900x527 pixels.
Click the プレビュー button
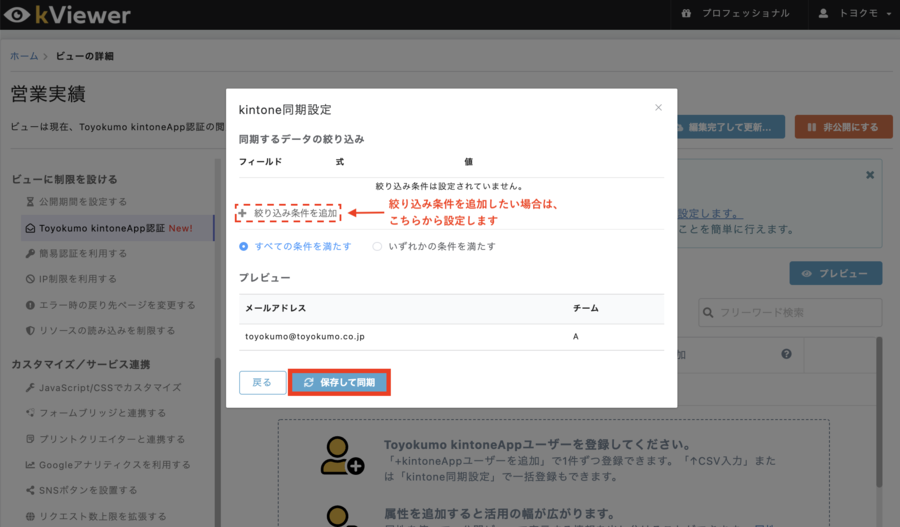[836, 273]
